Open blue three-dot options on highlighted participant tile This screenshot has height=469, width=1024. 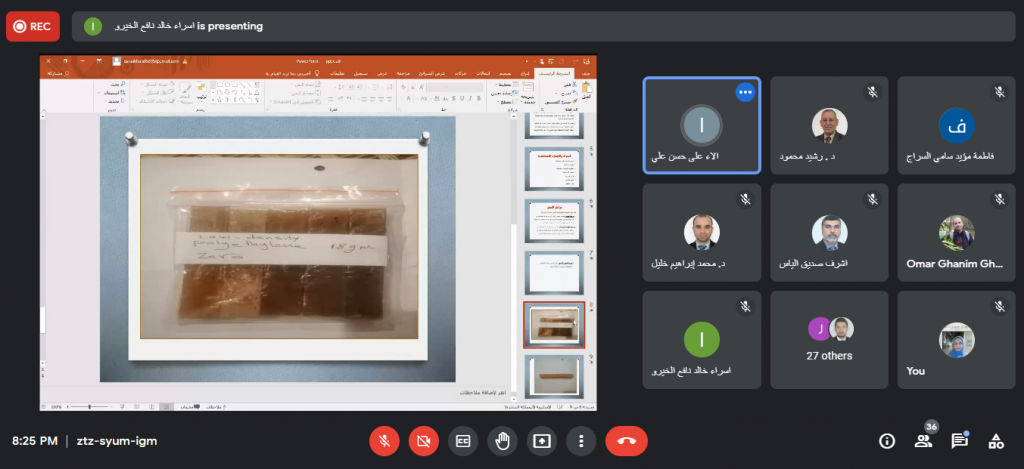pyautogui.click(x=744, y=92)
